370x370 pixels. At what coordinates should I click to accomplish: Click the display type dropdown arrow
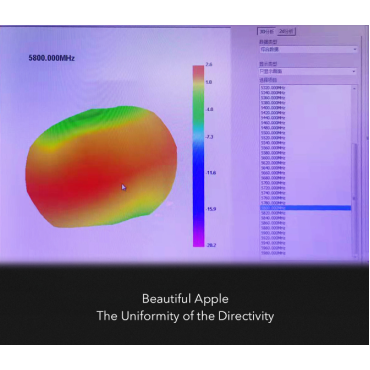353,71
